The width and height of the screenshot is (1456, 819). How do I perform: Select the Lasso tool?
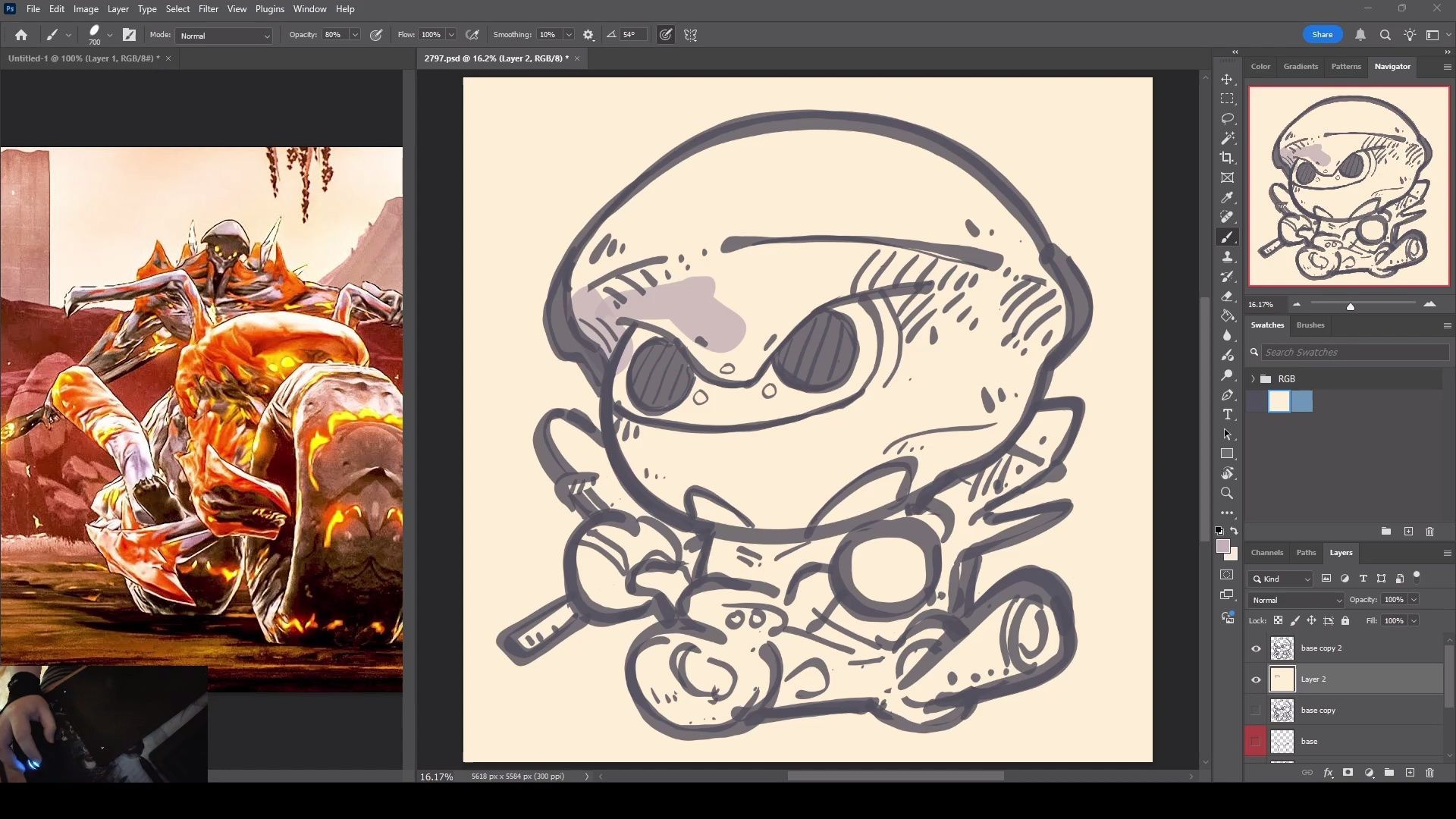[x=1227, y=119]
